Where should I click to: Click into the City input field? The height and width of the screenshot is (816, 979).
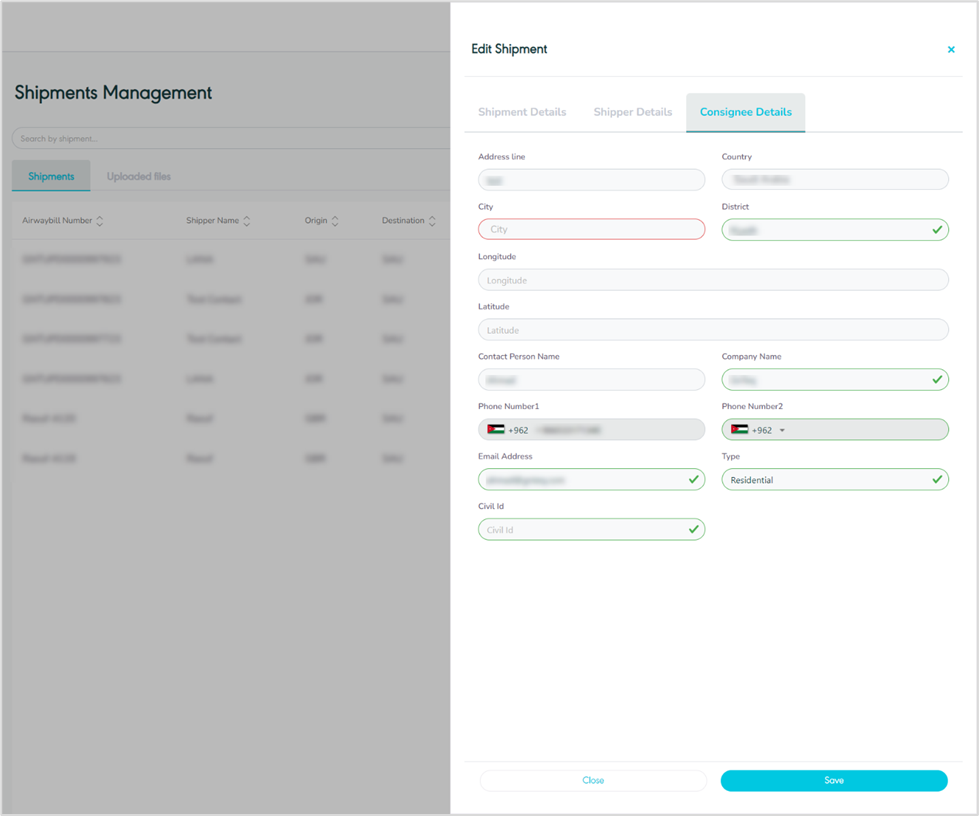591,230
